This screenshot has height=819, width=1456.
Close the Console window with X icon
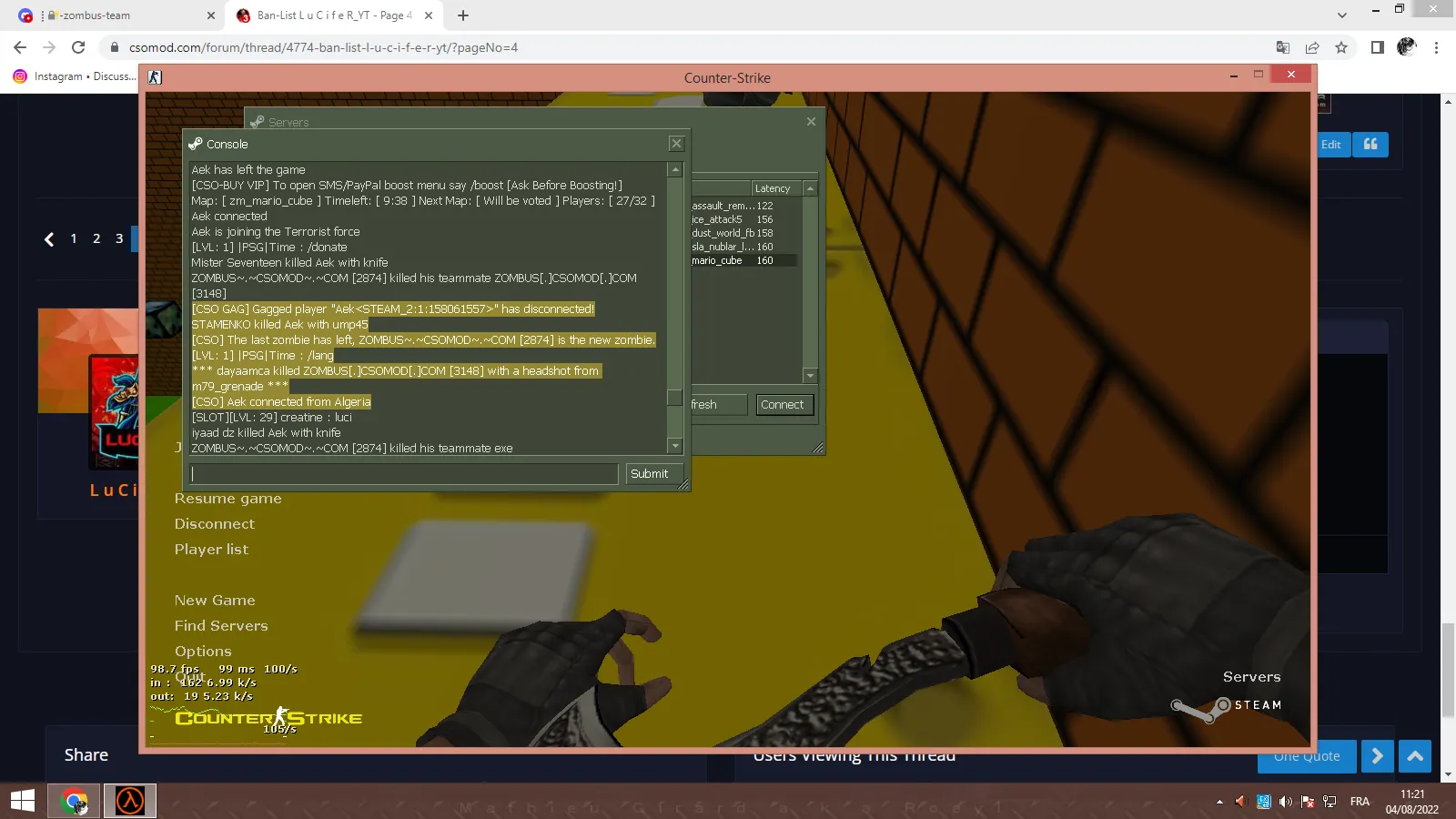click(x=676, y=144)
